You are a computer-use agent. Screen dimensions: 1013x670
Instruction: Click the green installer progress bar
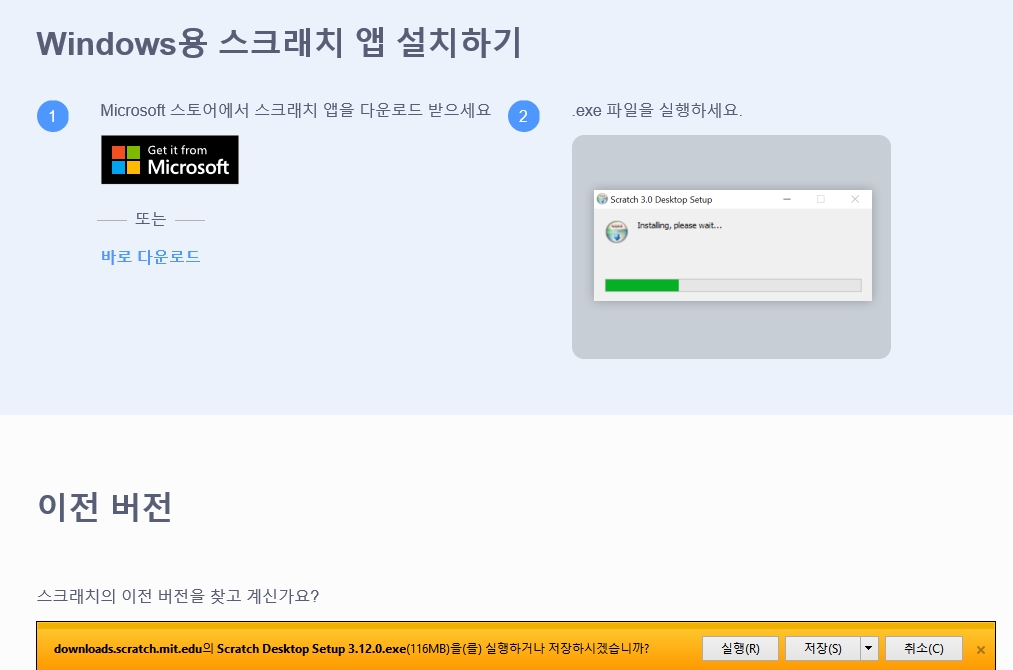pos(733,286)
